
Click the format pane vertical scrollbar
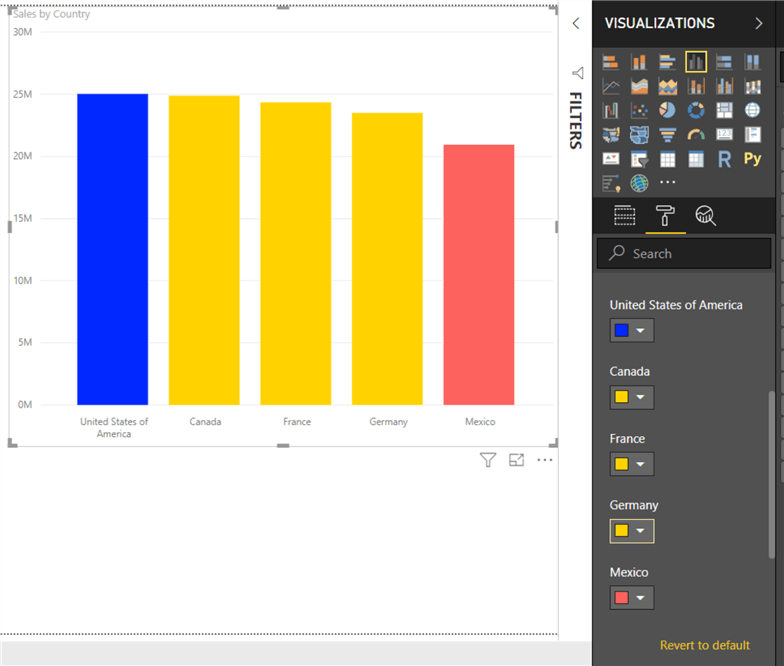pos(772,474)
